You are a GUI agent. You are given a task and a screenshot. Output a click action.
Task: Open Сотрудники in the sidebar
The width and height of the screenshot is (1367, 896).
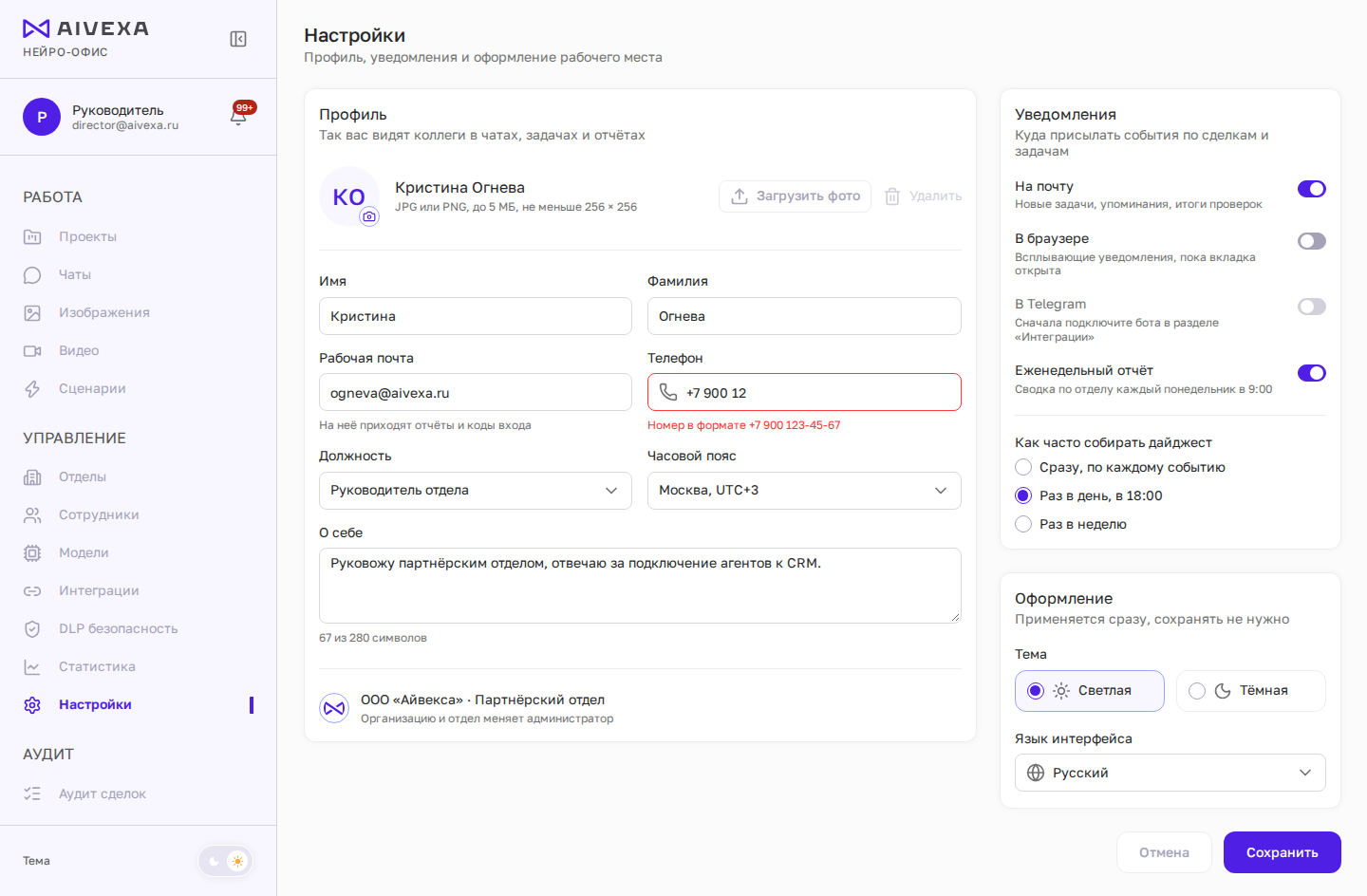pyautogui.click(x=138, y=514)
